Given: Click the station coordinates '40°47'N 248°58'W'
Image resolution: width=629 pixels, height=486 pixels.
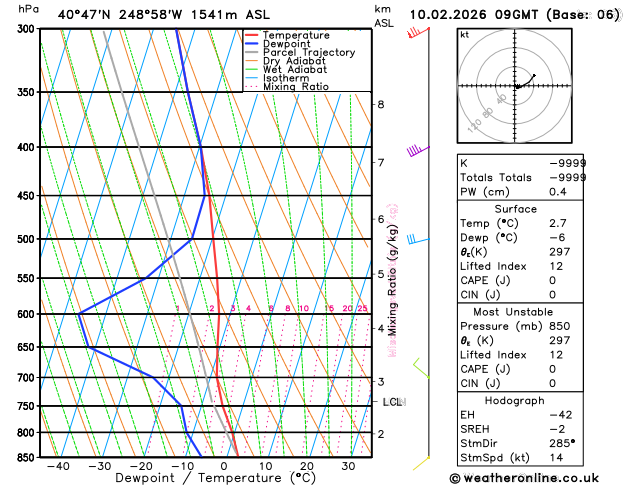Looking at the screenshot, I should [120, 15].
